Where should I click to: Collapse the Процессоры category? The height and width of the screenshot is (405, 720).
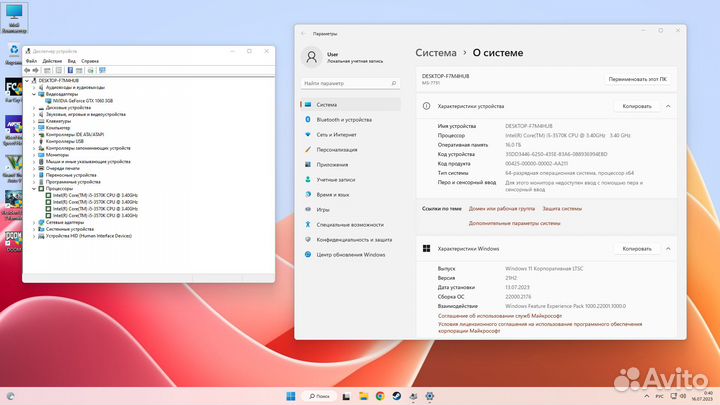point(34,188)
